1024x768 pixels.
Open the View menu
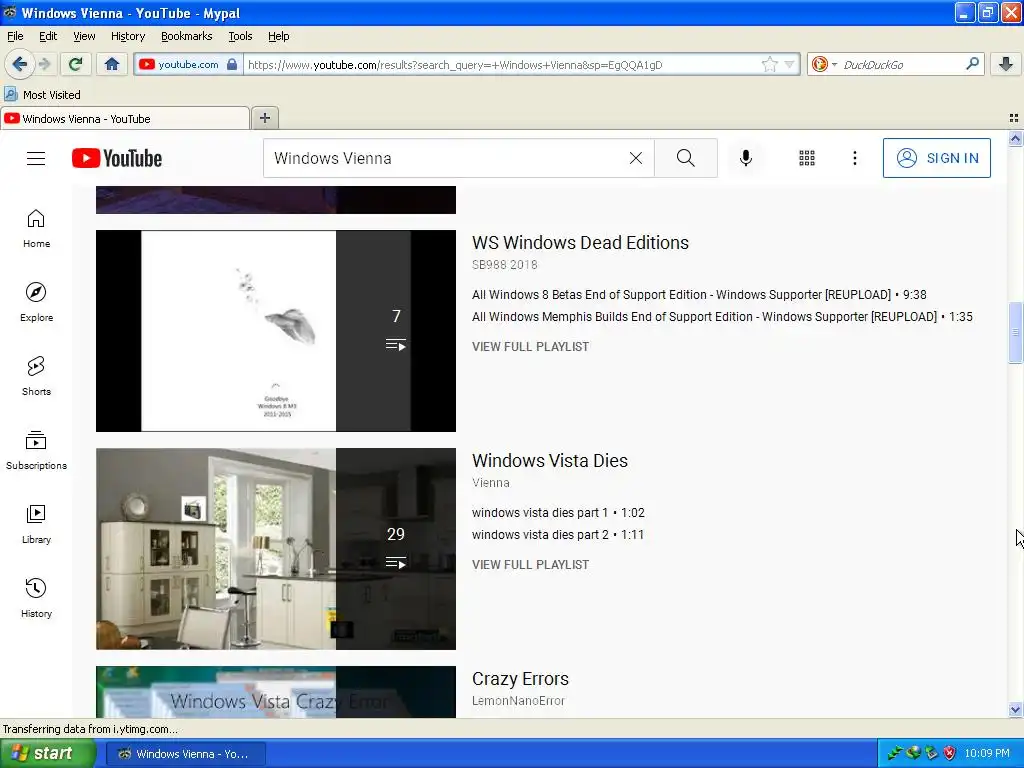tap(84, 36)
